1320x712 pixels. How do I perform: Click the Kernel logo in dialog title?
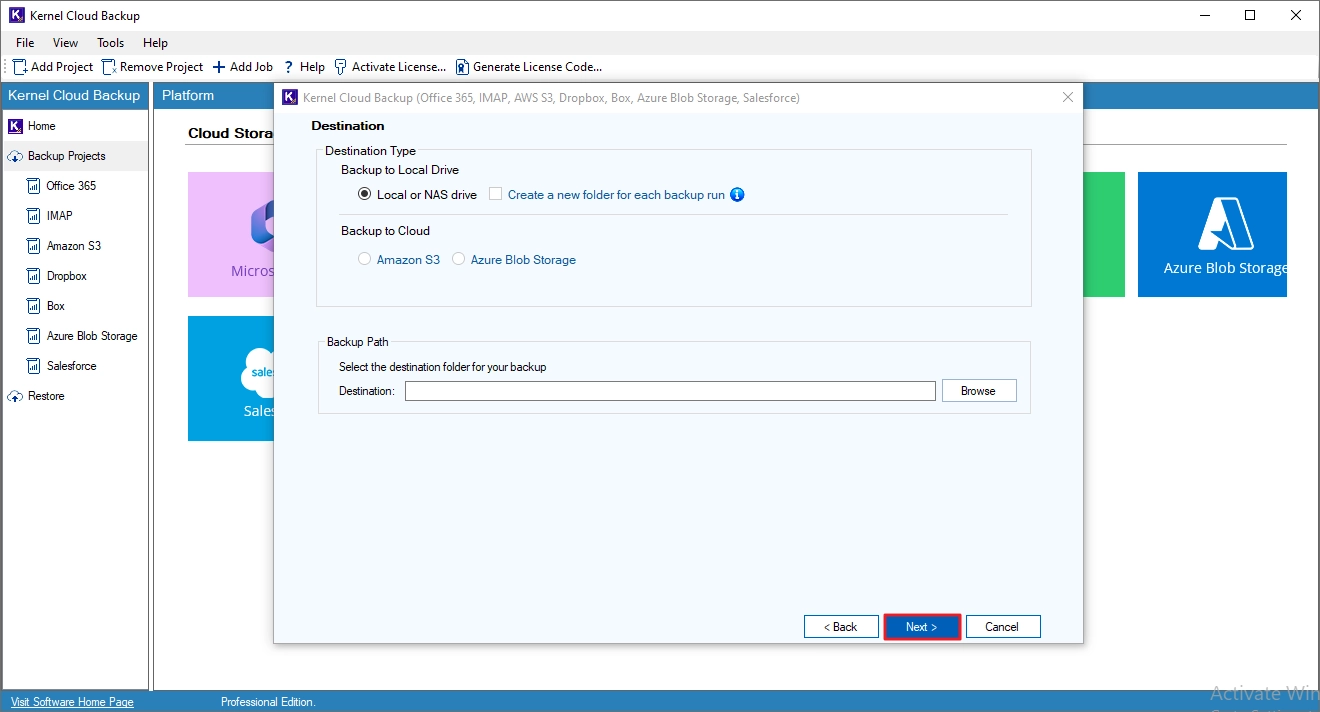tap(290, 97)
